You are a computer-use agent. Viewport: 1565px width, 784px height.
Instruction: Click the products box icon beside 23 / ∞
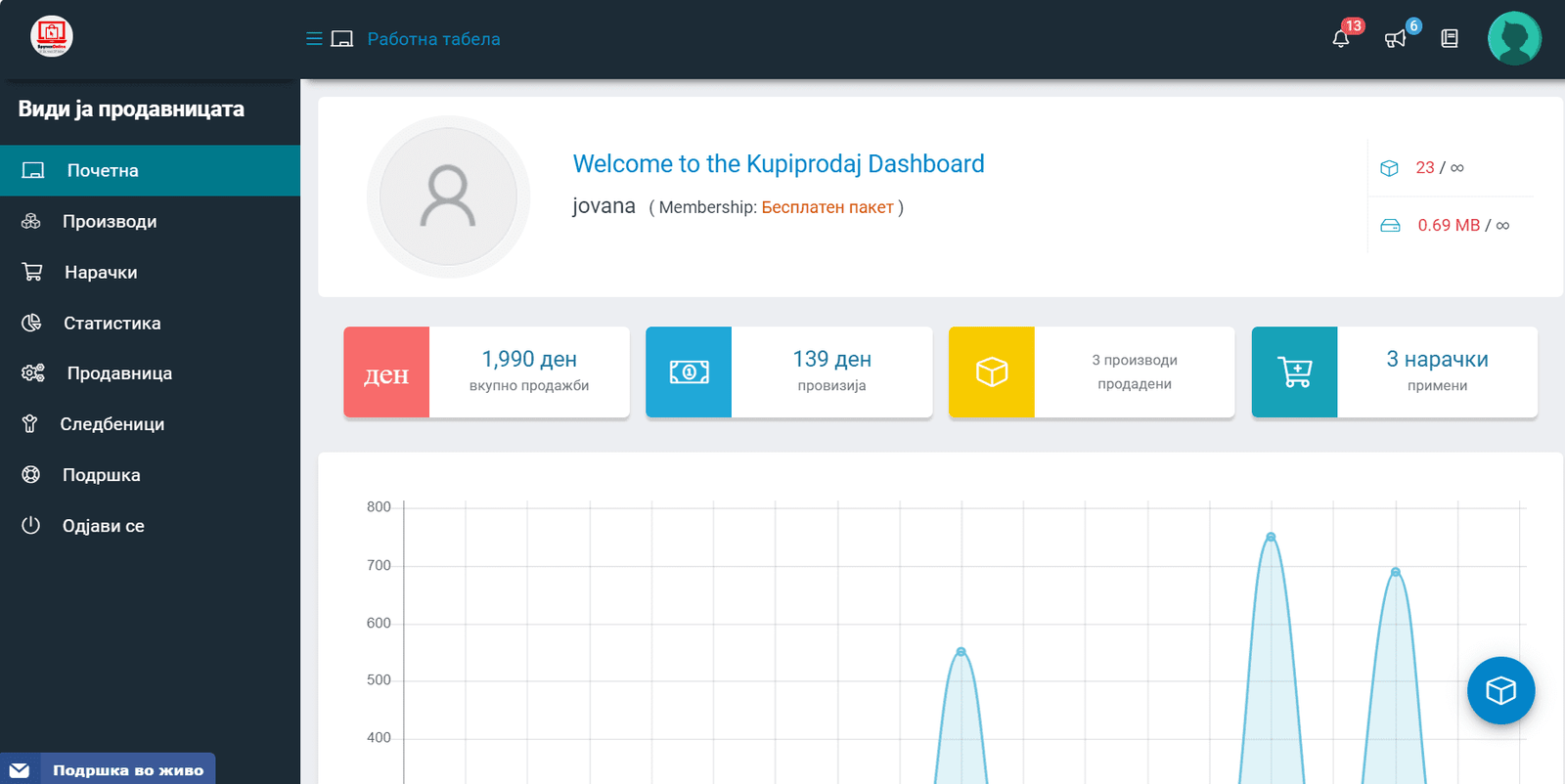(1389, 168)
